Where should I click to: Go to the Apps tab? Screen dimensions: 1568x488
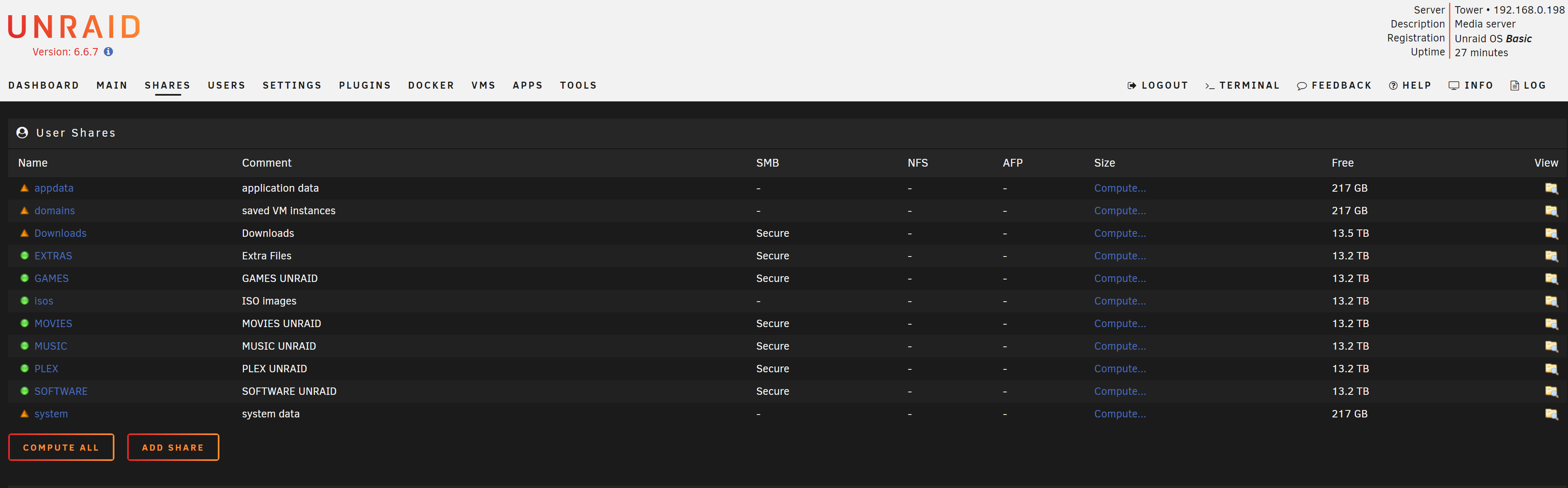pos(528,85)
